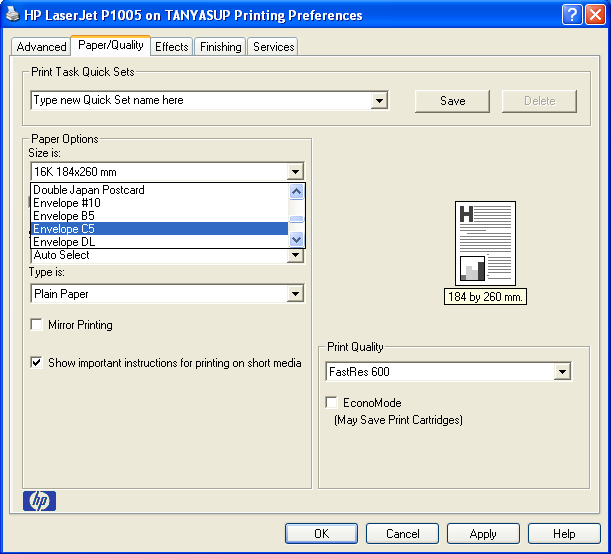Click the Quick Set name input field
The image size is (611, 554).
pyautogui.click(x=201, y=101)
